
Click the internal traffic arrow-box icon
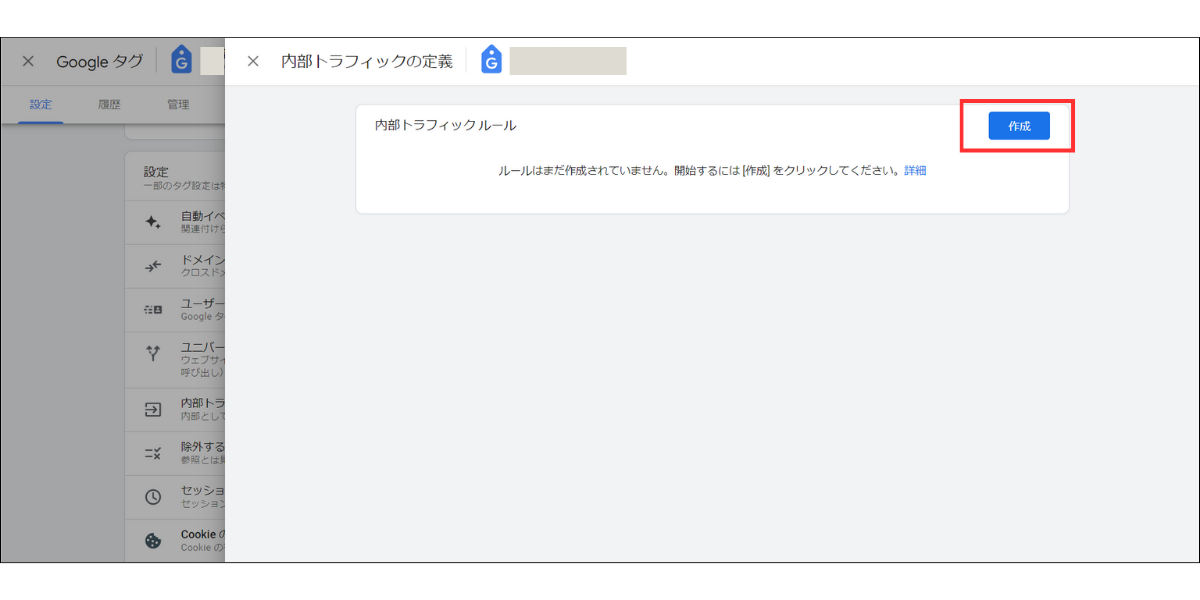[x=153, y=409]
